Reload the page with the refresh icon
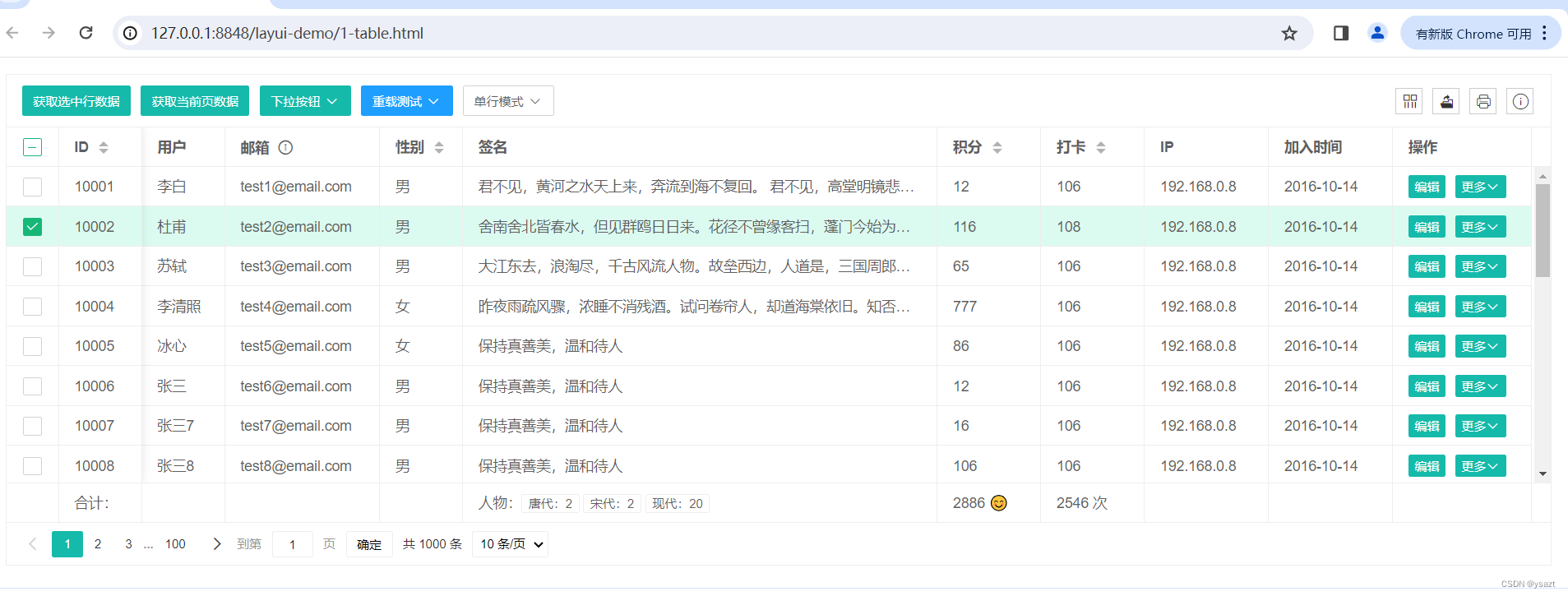This screenshot has height=596, width=1568. pyautogui.click(x=86, y=33)
